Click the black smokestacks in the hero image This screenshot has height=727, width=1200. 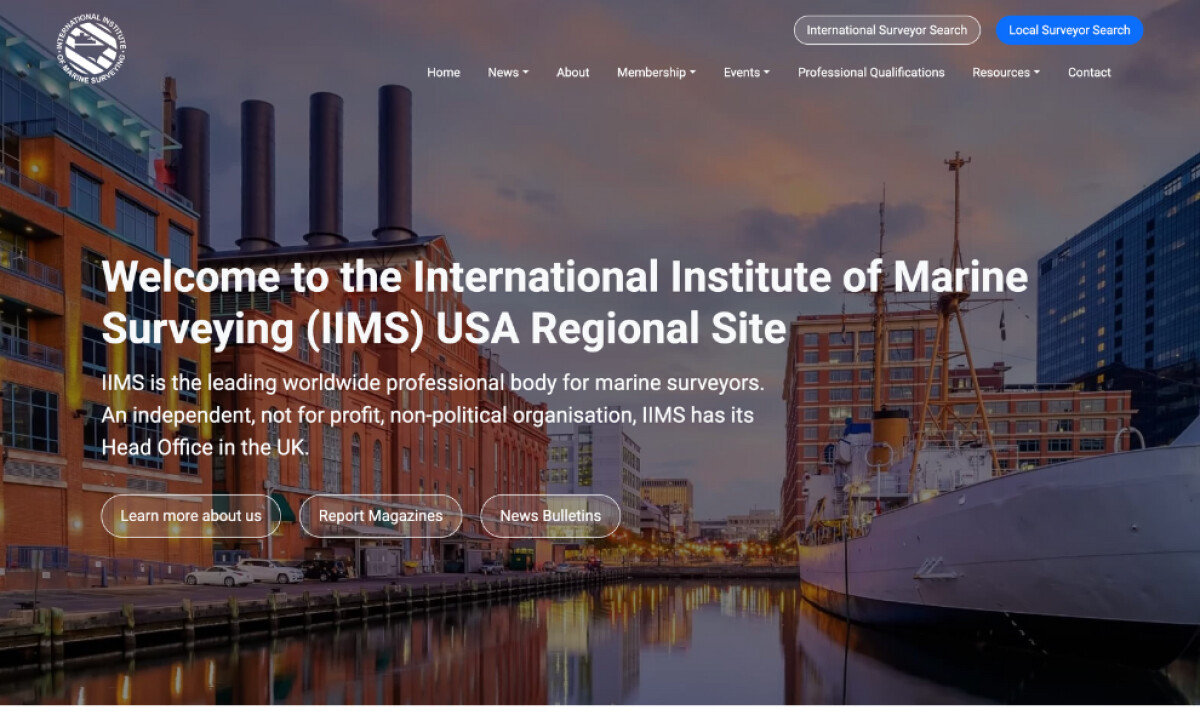point(325,165)
